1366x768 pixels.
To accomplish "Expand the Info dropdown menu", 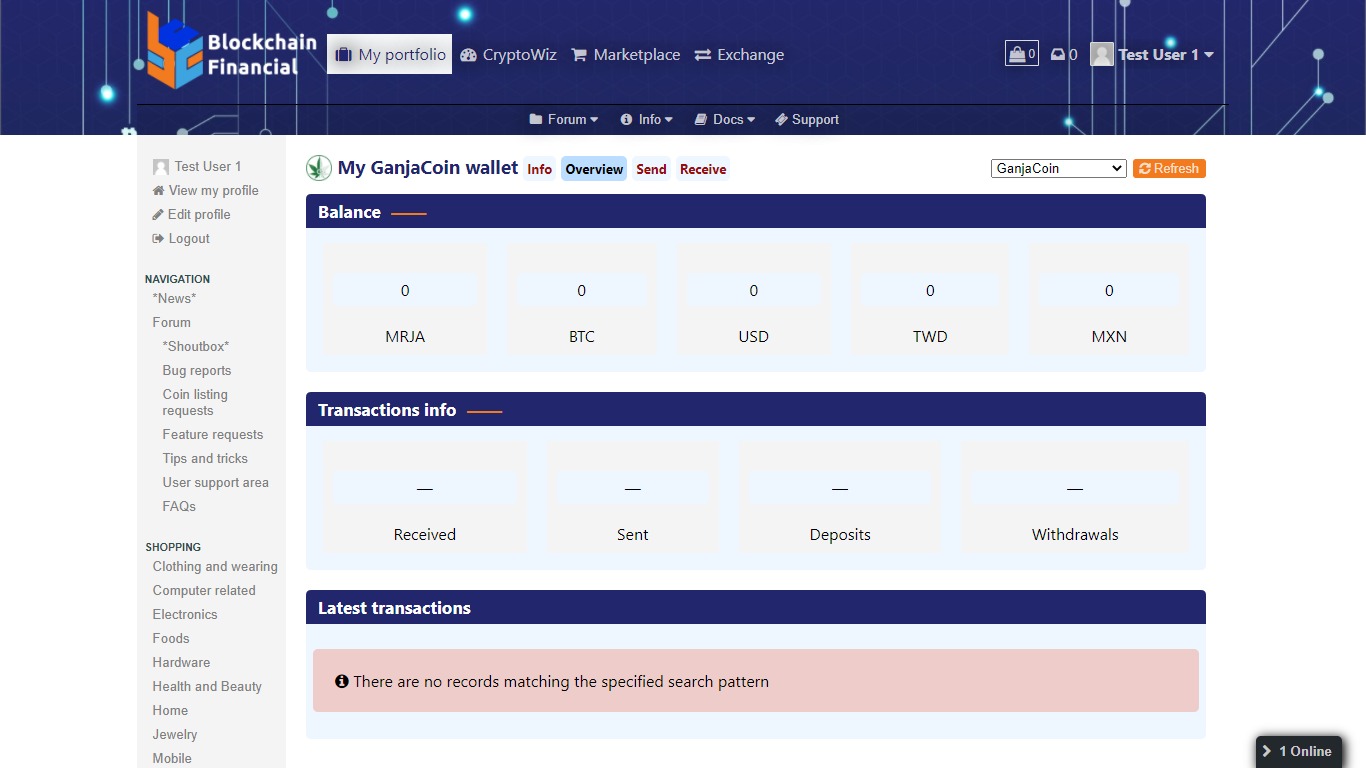I will pyautogui.click(x=647, y=119).
